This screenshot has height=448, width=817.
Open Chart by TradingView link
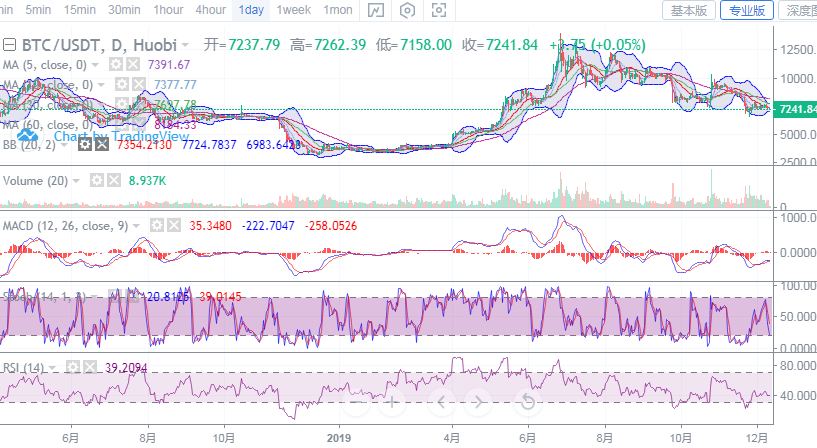[121, 136]
